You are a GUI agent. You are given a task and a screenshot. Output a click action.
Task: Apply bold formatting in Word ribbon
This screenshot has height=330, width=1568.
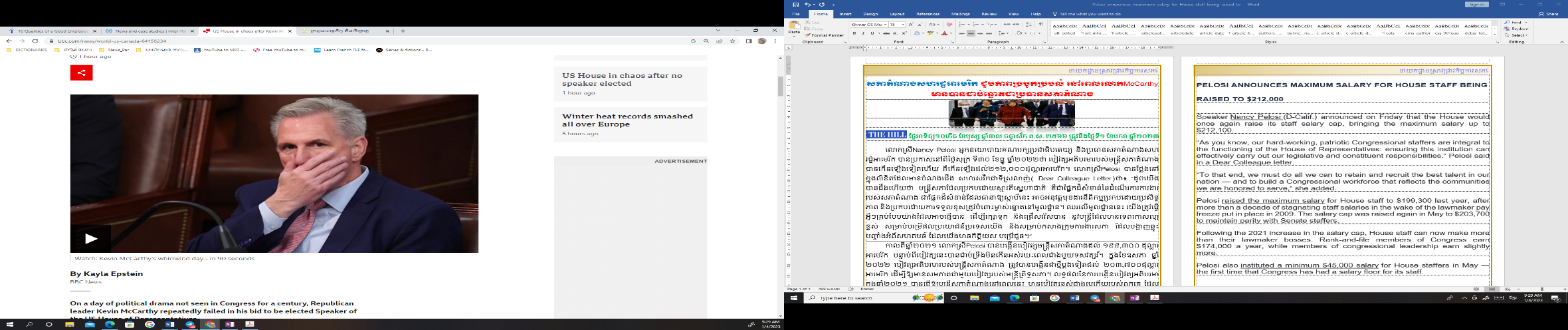(x=854, y=33)
